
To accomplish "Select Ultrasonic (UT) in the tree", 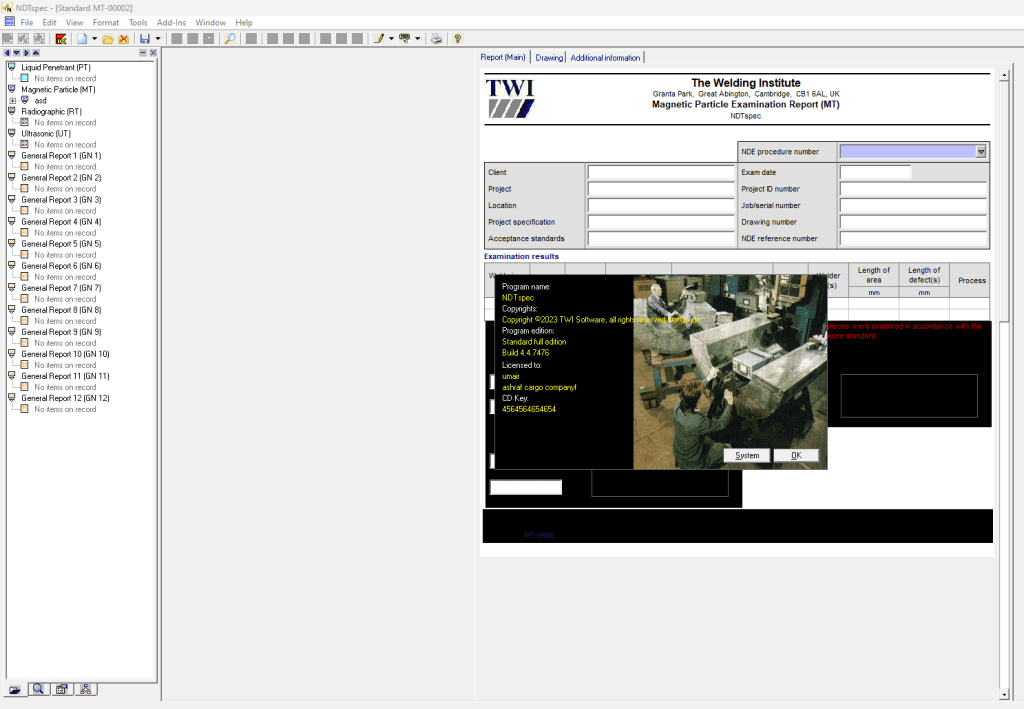I will pos(46,133).
